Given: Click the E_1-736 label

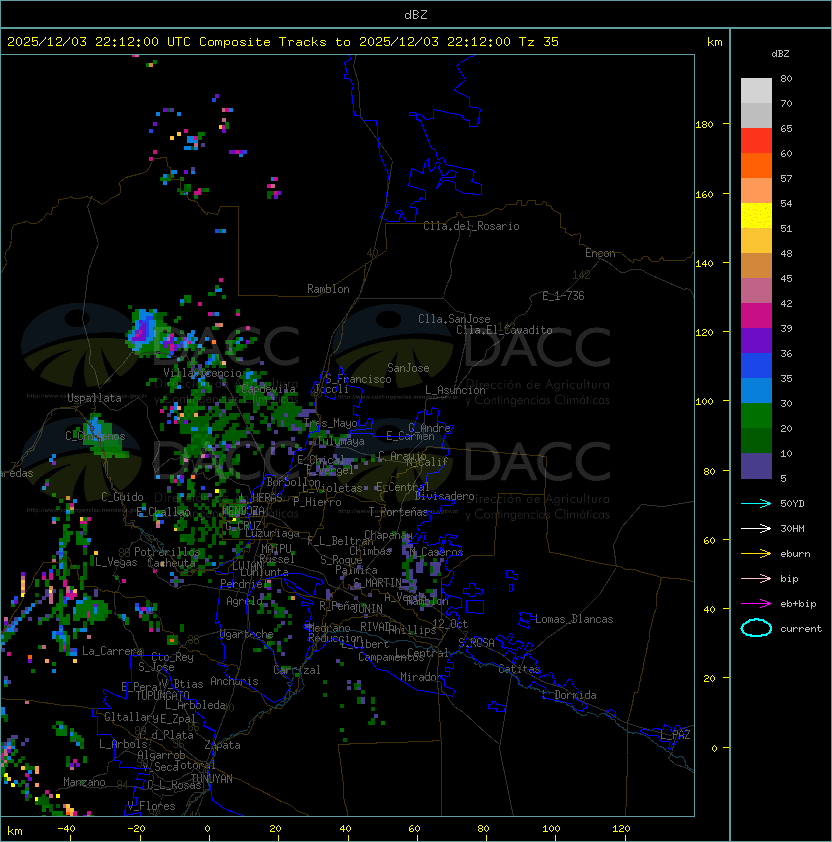Looking at the screenshot, I should click(x=563, y=296).
